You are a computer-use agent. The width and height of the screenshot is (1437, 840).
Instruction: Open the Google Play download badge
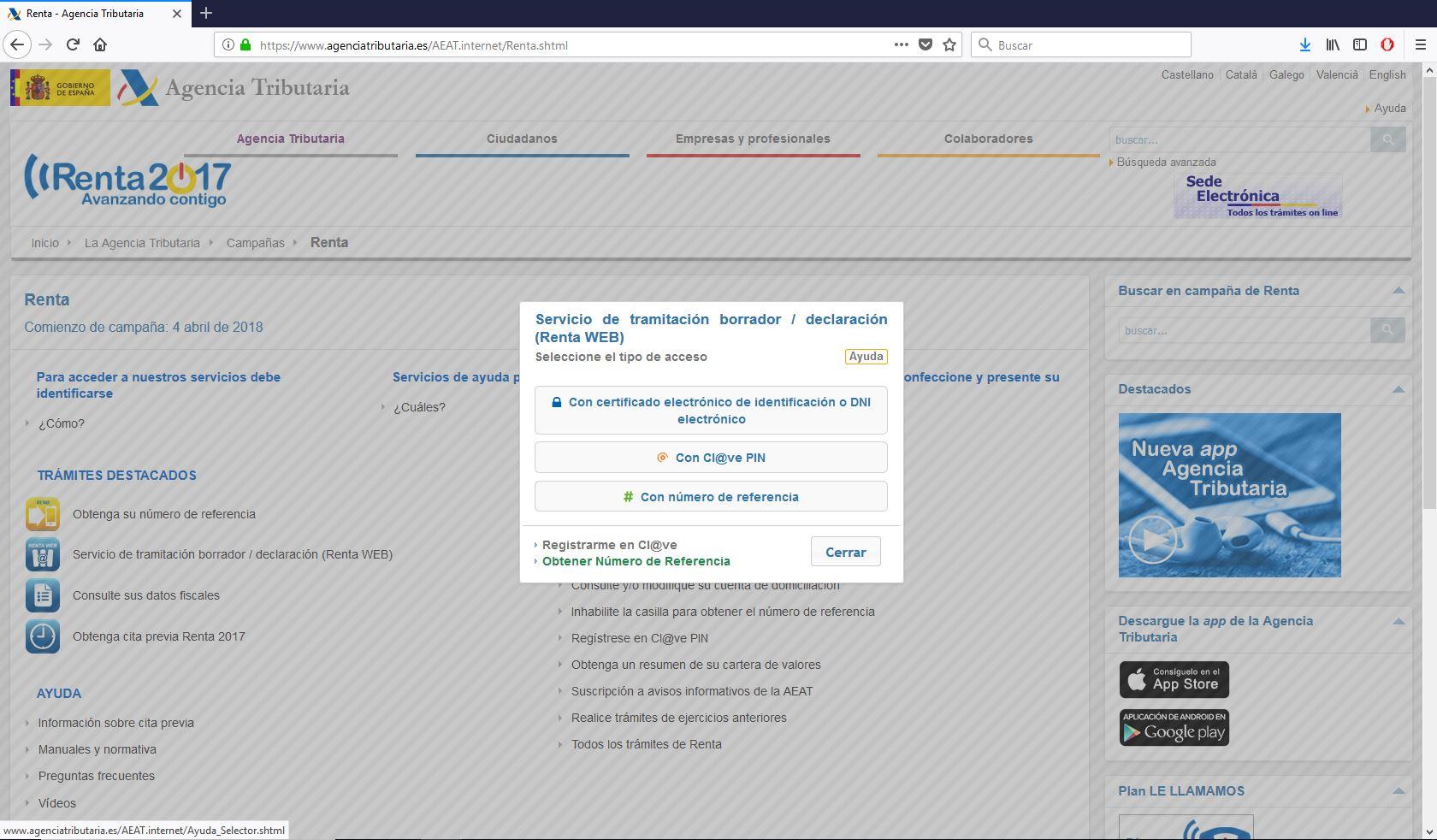point(1174,727)
